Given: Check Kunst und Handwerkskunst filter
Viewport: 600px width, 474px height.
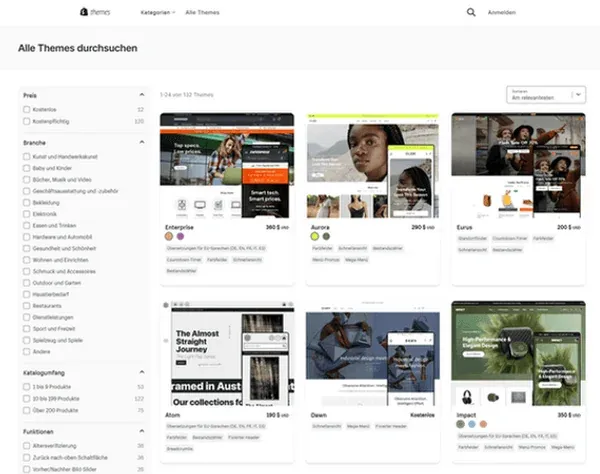Looking at the screenshot, I should point(26,156).
